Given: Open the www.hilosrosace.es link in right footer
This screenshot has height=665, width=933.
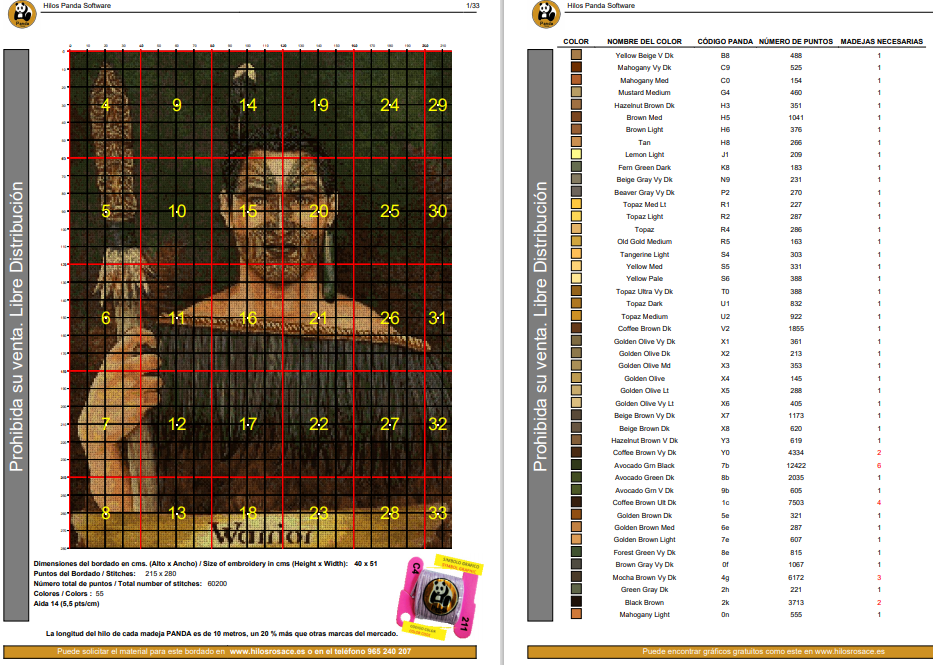Looking at the screenshot, I should tap(849, 651).
